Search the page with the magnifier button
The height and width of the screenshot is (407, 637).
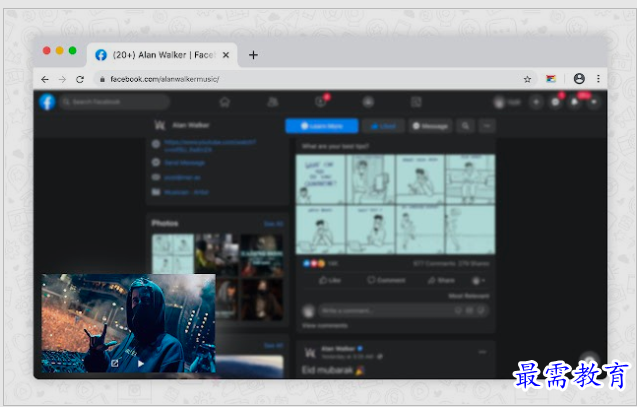(466, 126)
